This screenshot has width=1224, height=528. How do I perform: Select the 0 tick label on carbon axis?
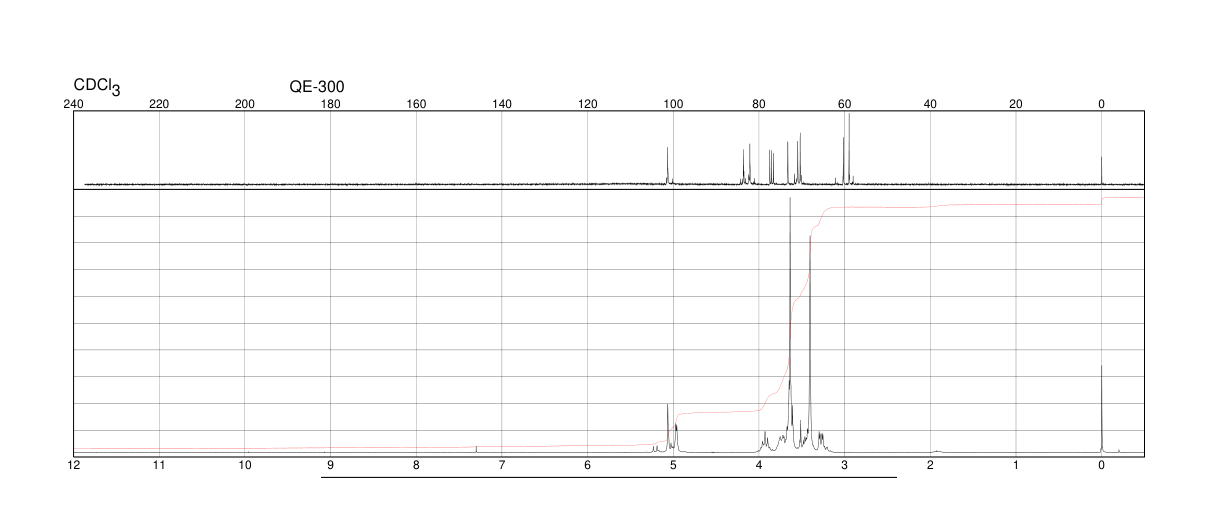[1102, 104]
